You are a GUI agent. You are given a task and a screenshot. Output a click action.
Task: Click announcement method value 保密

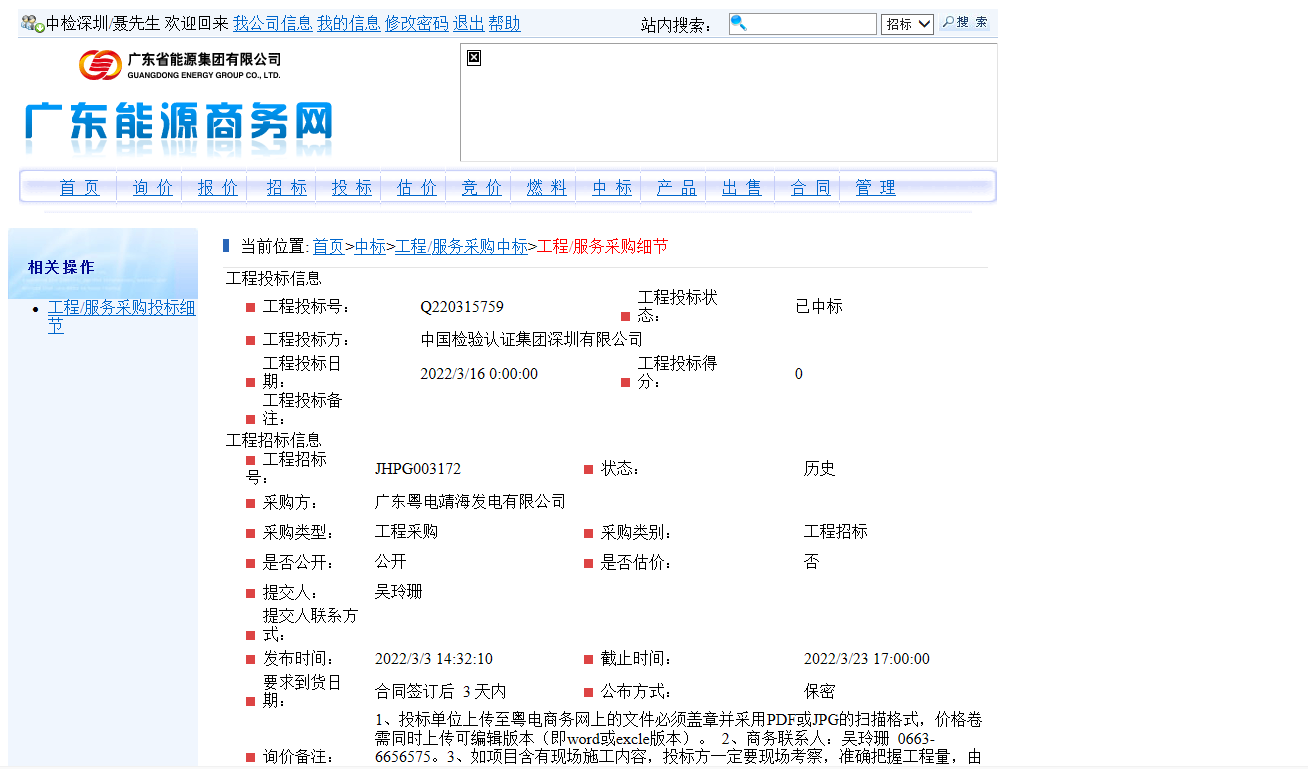click(x=820, y=692)
